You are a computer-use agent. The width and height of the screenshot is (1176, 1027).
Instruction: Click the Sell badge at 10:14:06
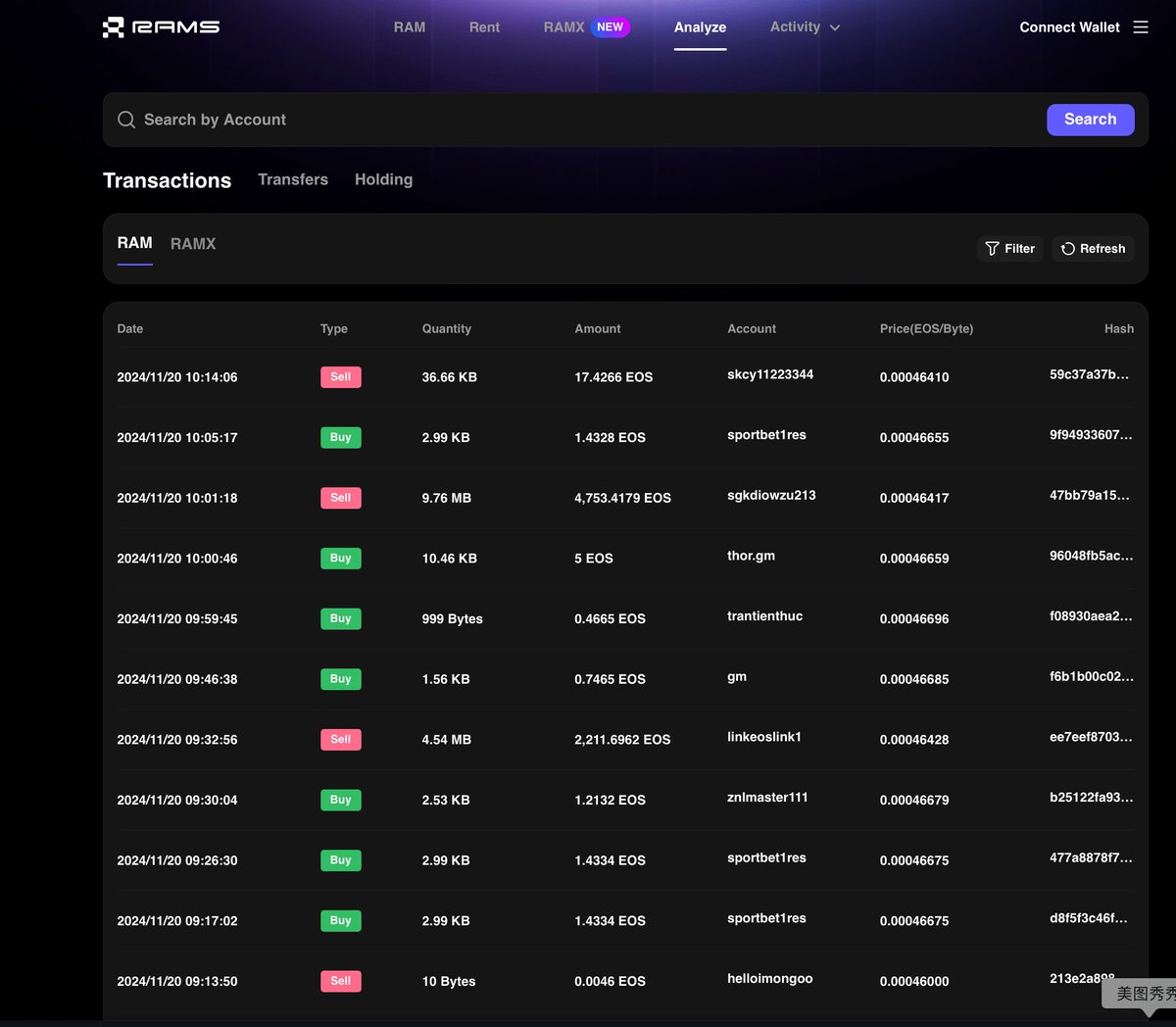(x=341, y=377)
